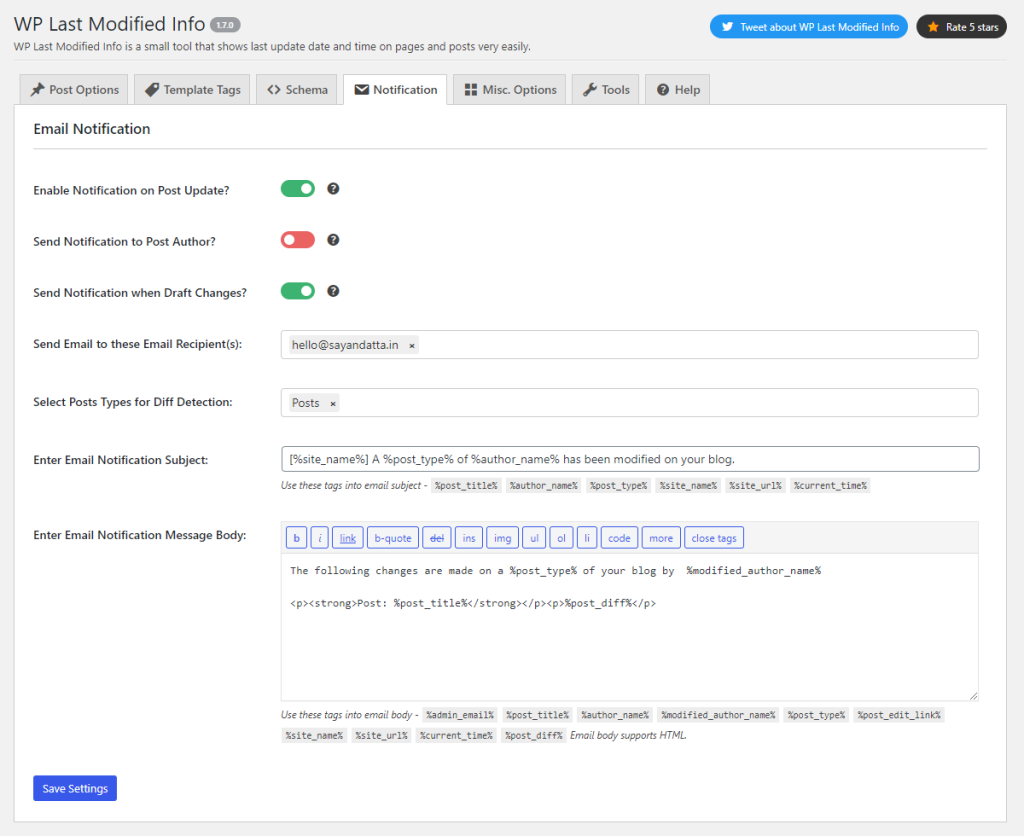The height and width of the screenshot is (836, 1024).
Task: Click %author_name% subject tag
Action: coord(544,485)
